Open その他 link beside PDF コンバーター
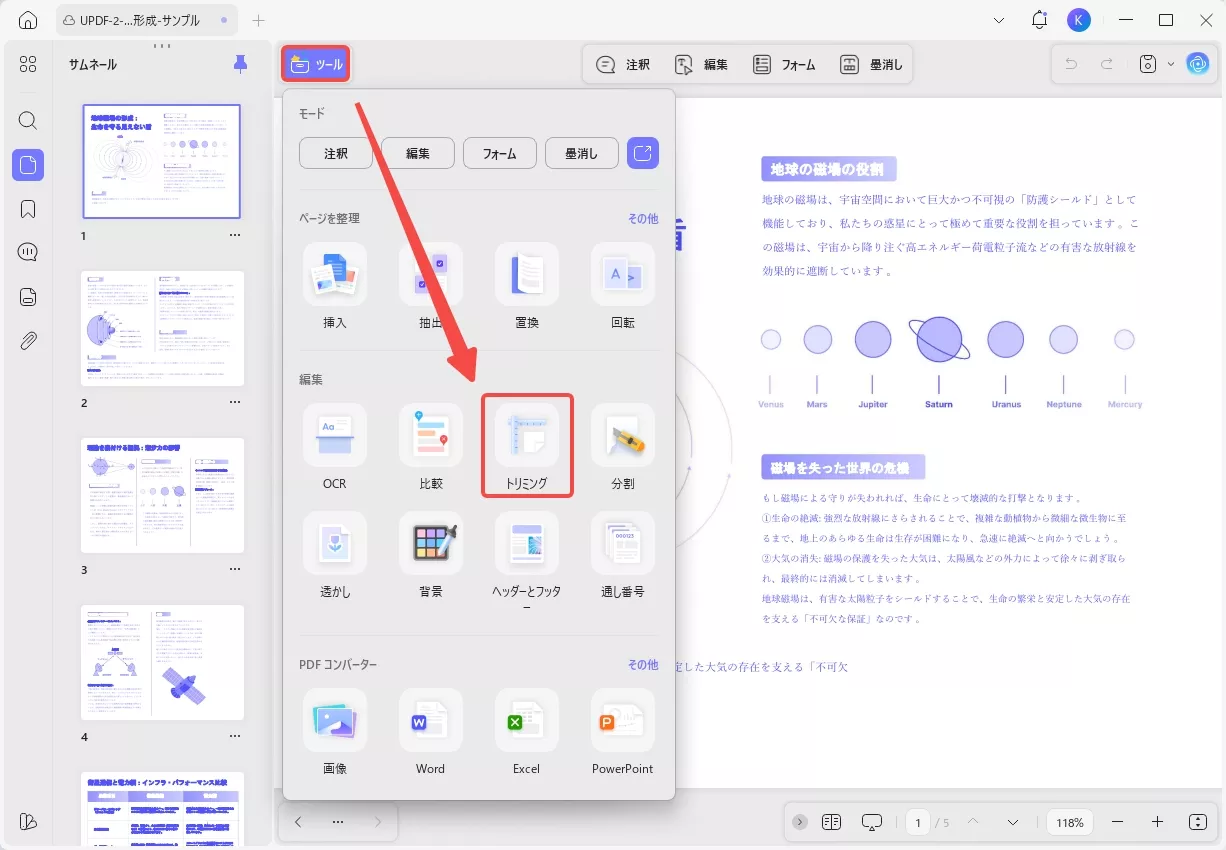 coord(643,664)
